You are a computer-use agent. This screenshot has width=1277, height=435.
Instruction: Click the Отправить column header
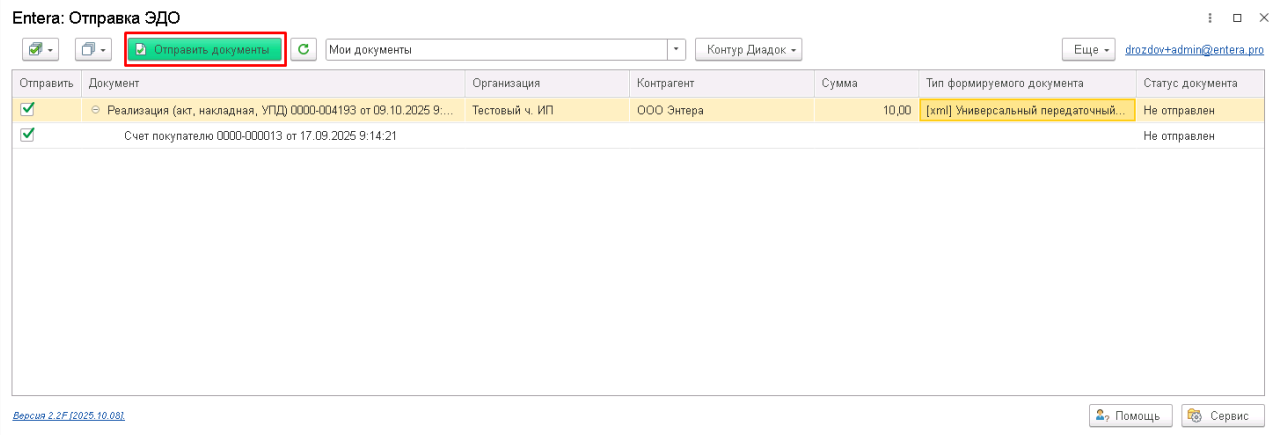pyautogui.click(x=46, y=83)
